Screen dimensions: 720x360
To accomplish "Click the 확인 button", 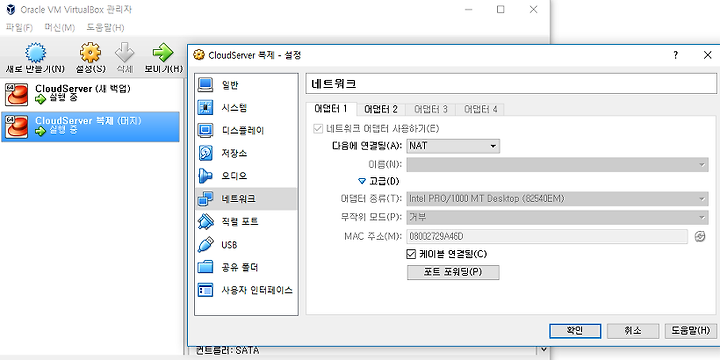I will click(x=575, y=331).
